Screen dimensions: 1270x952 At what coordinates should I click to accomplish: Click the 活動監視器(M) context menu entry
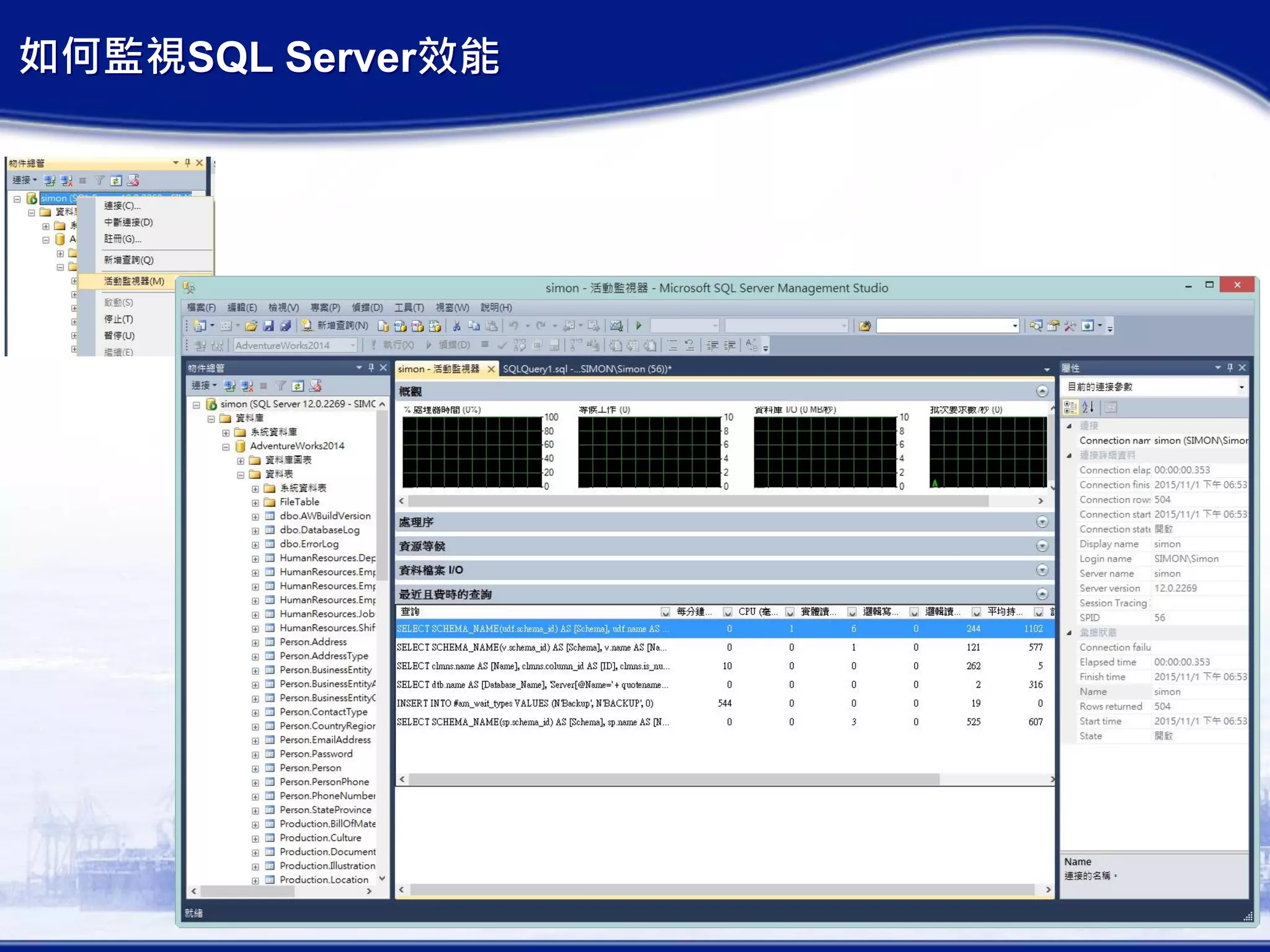pyautogui.click(x=134, y=281)
